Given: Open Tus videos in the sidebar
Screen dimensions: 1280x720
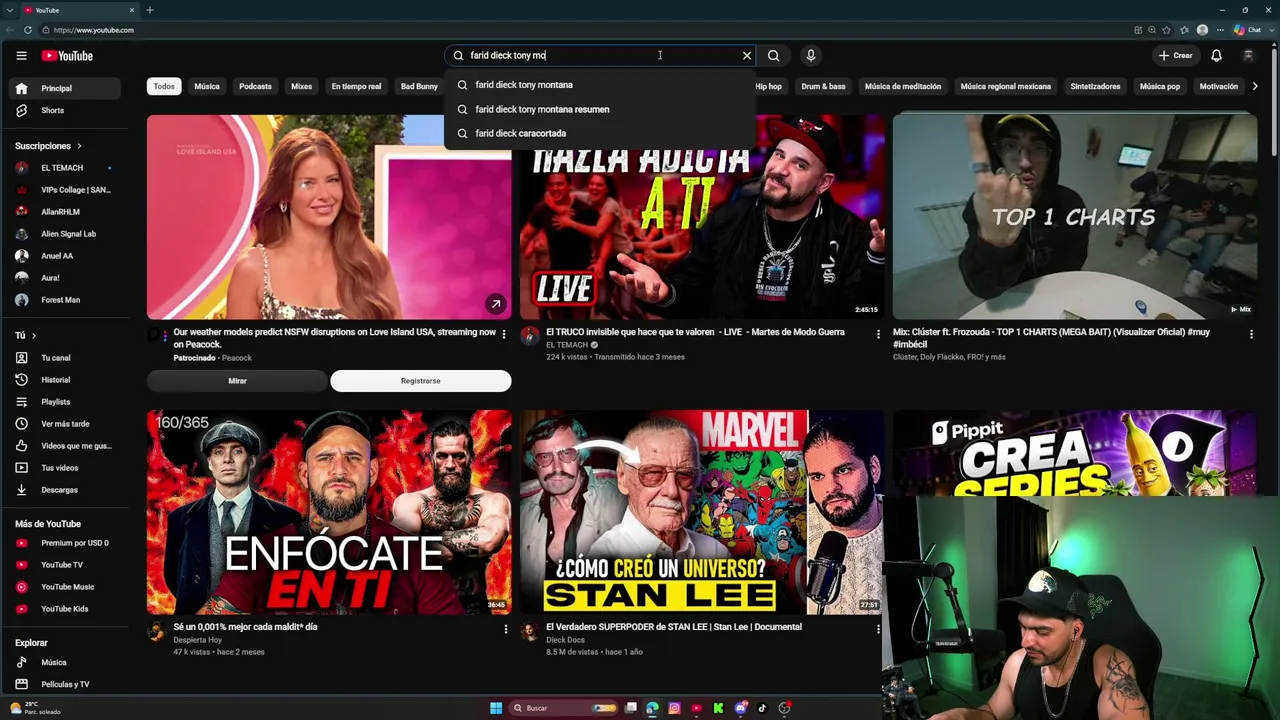Looking at the screenshot, I should [x=67, y=468].
